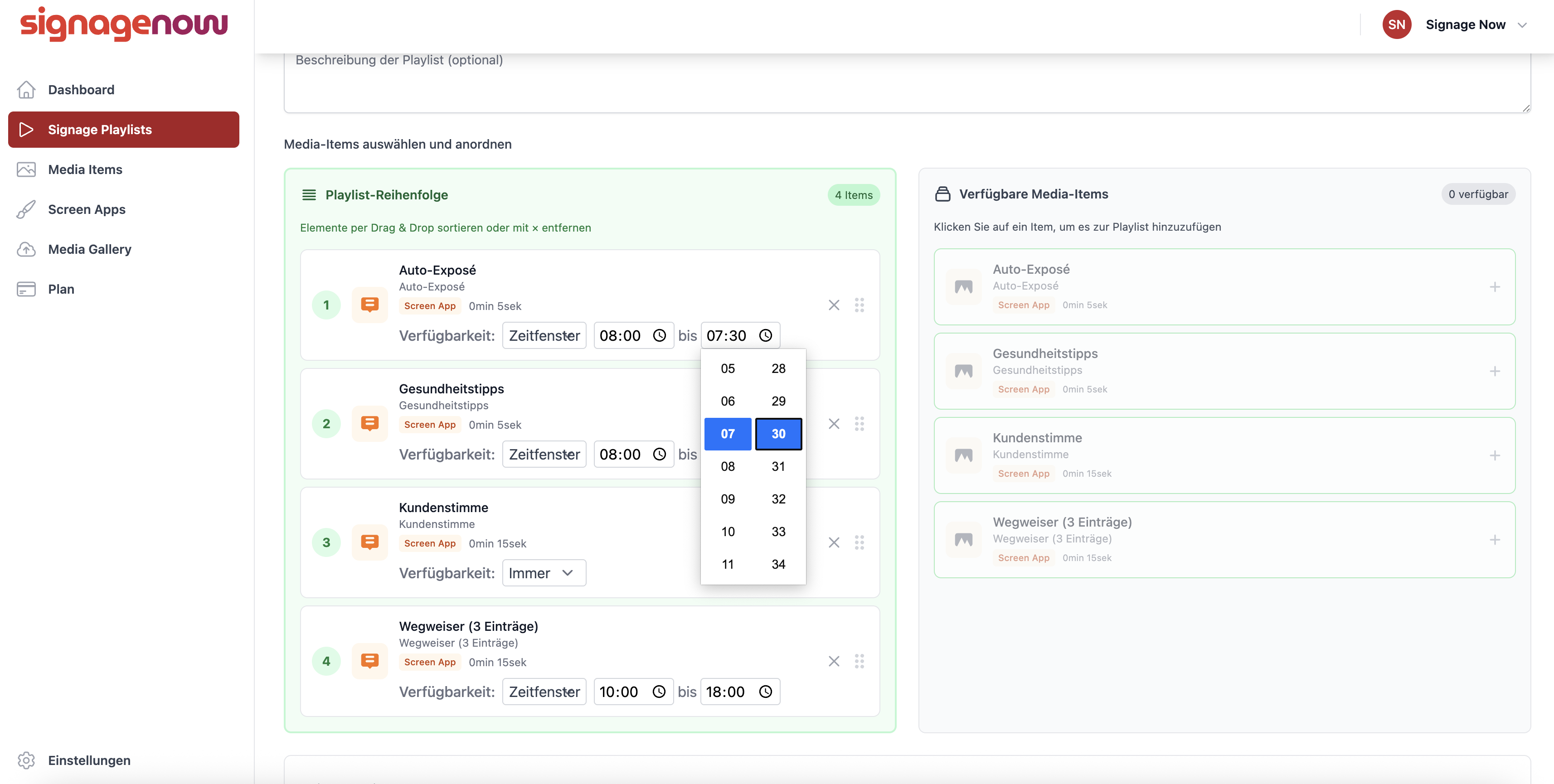Click the clock icon of Wegweiser end time 18:00
This screenshot has height=784, width=1554.
pos(765,692)
